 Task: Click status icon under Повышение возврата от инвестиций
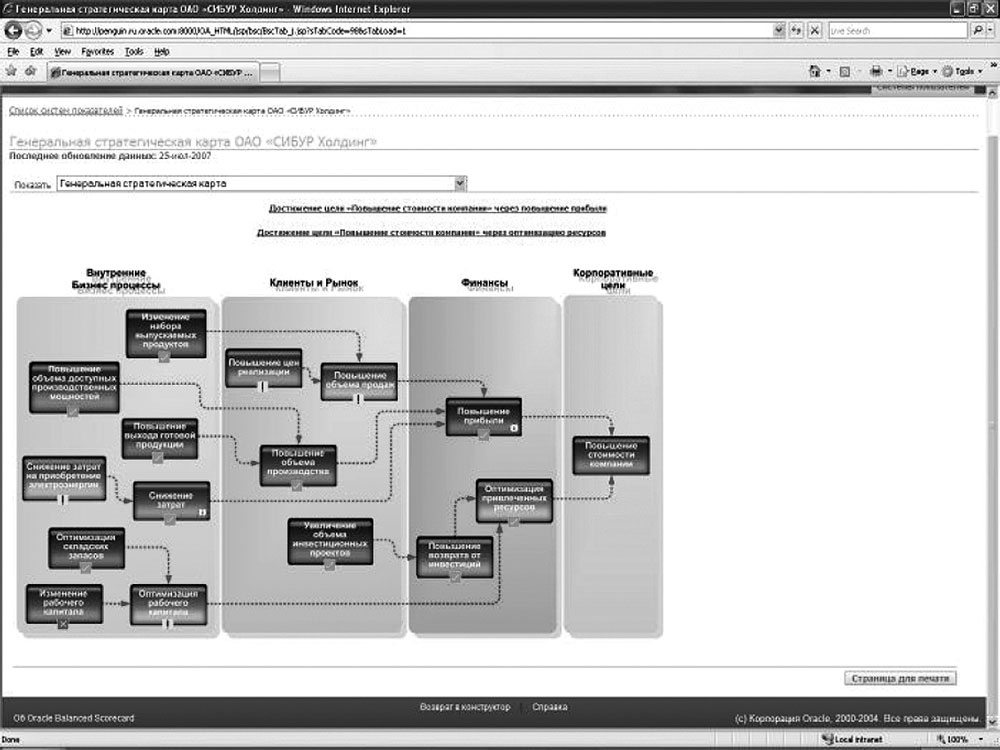[x=455, y=577]
